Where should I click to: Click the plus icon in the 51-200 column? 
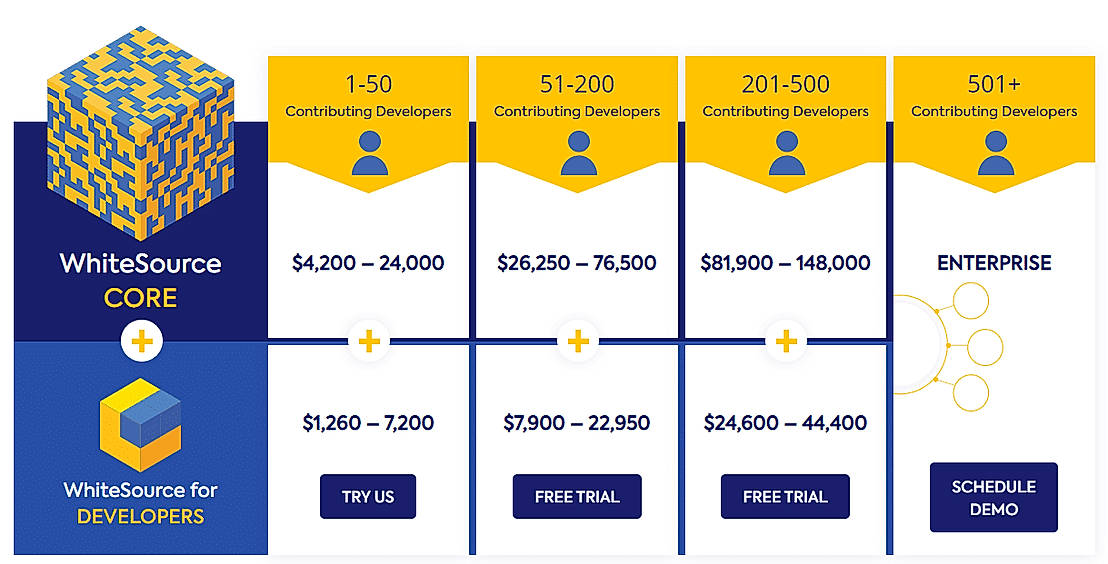577,343
